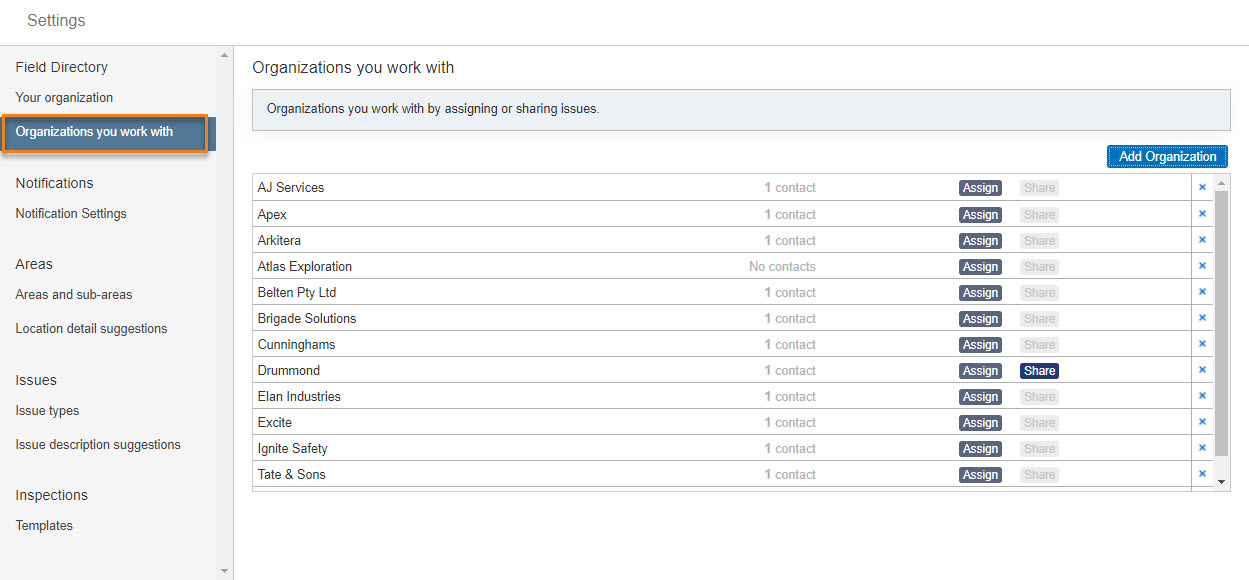The image size is (1249, 580).
Task: Go to Areas and sub-areas settings
Action: coord(74,295)
